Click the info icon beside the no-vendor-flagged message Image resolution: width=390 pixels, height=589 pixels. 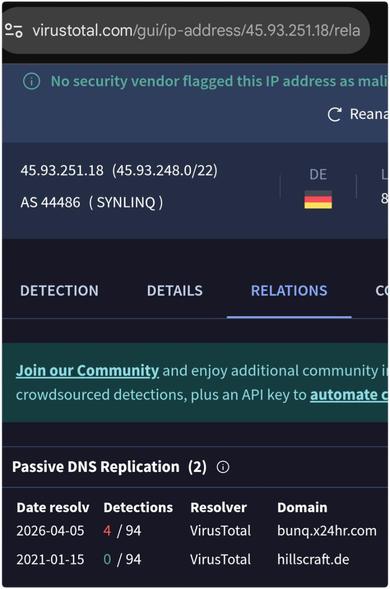32,81
